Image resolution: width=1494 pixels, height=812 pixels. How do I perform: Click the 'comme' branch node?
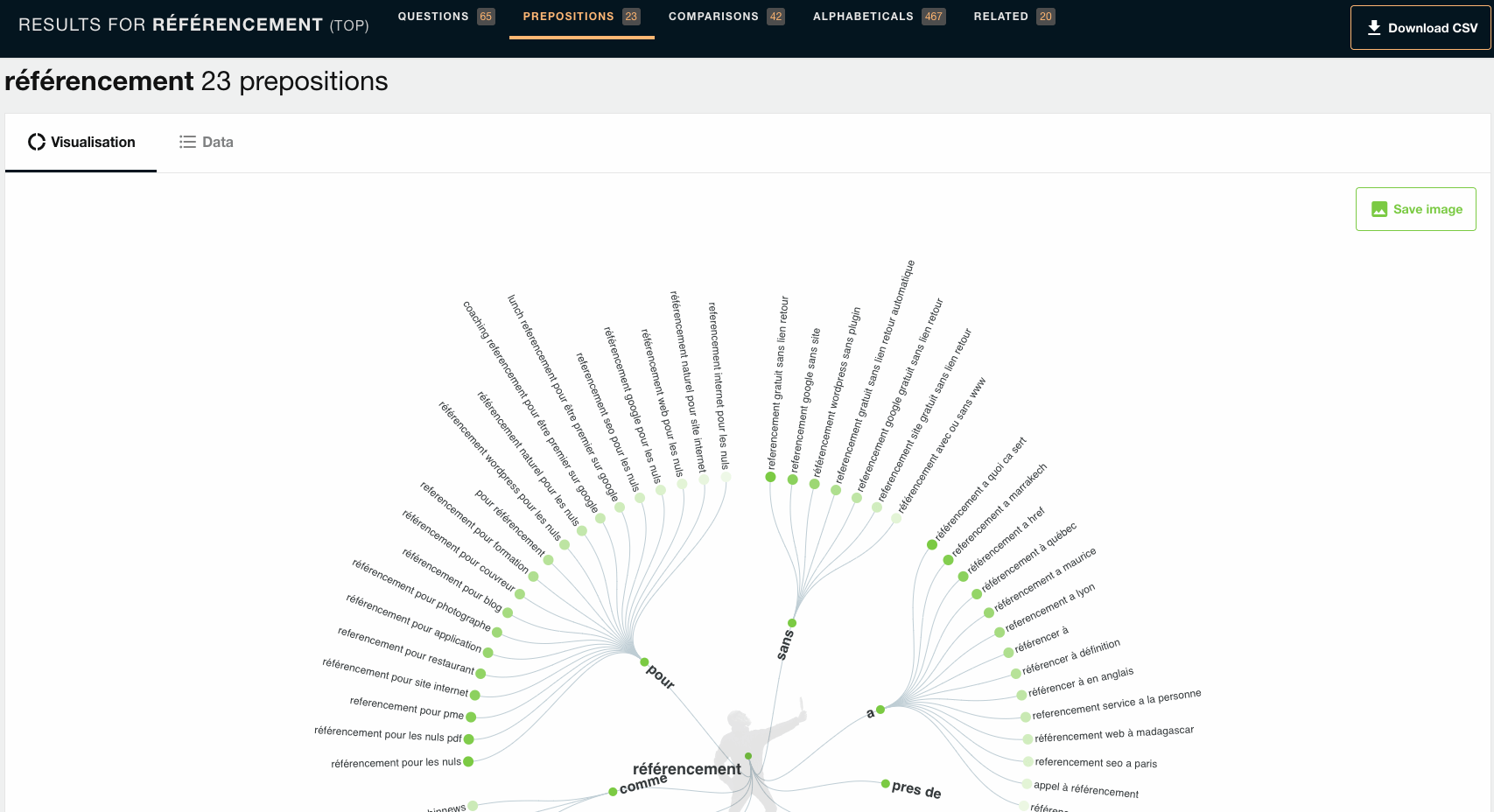pyautogui.click(x=613, y=792)
